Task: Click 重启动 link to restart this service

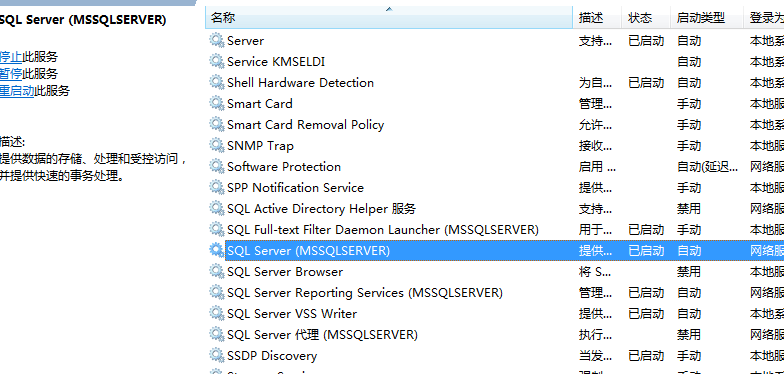Action: coord(16,90)
